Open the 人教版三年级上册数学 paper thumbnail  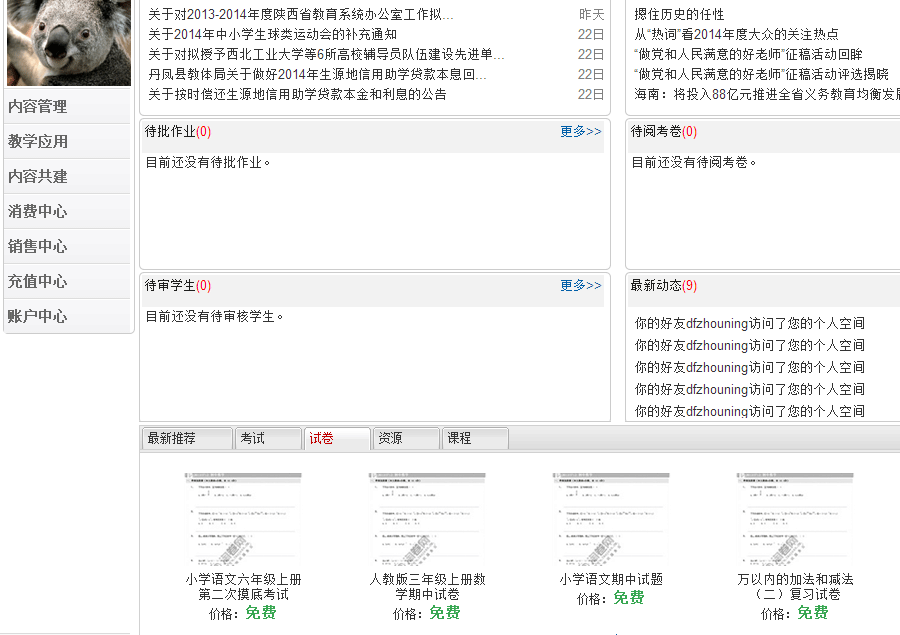click(x=427, y=520)
